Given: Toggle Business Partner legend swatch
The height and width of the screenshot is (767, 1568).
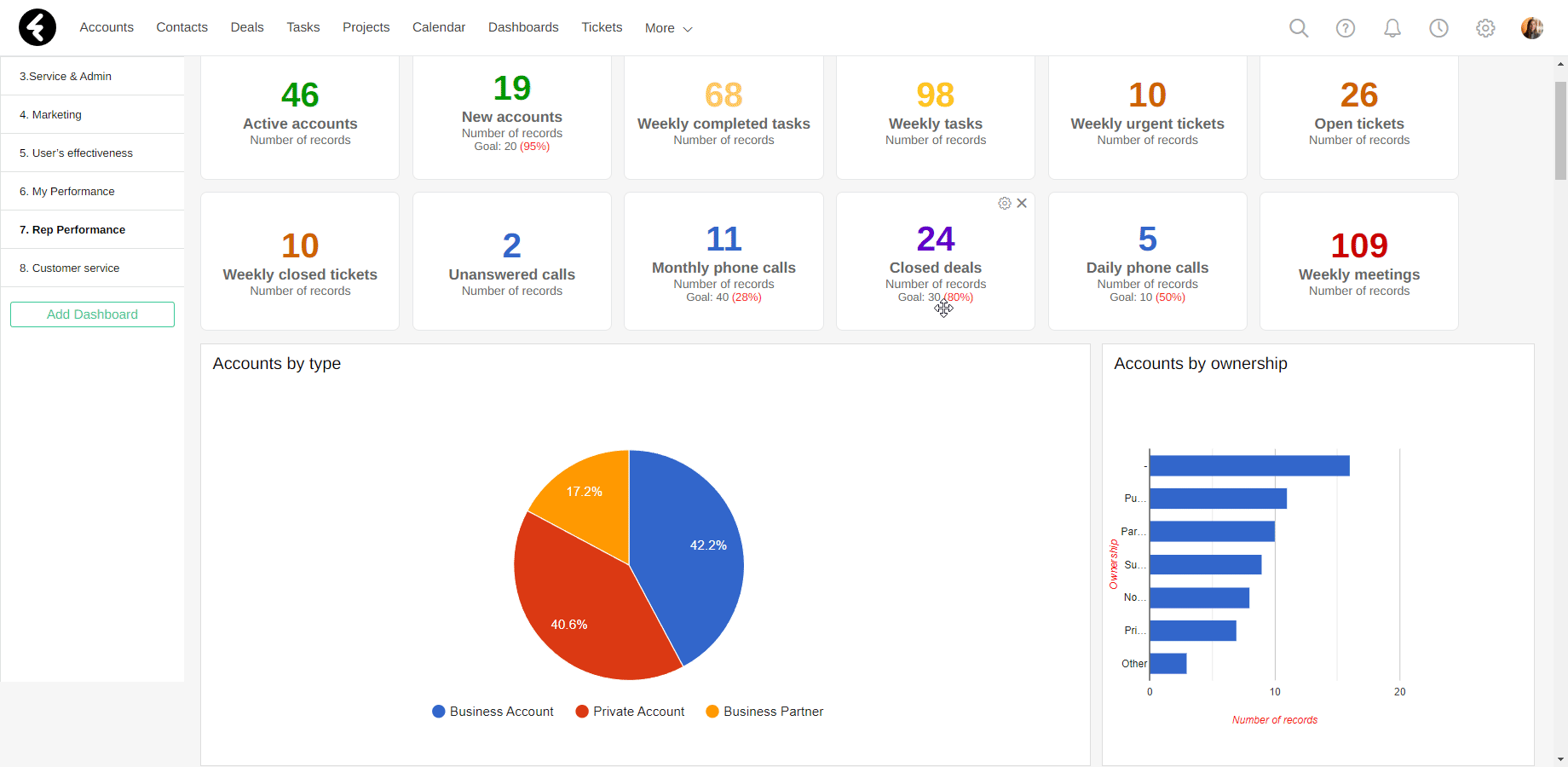Looking at the screenshot, I should coord(712,712).
